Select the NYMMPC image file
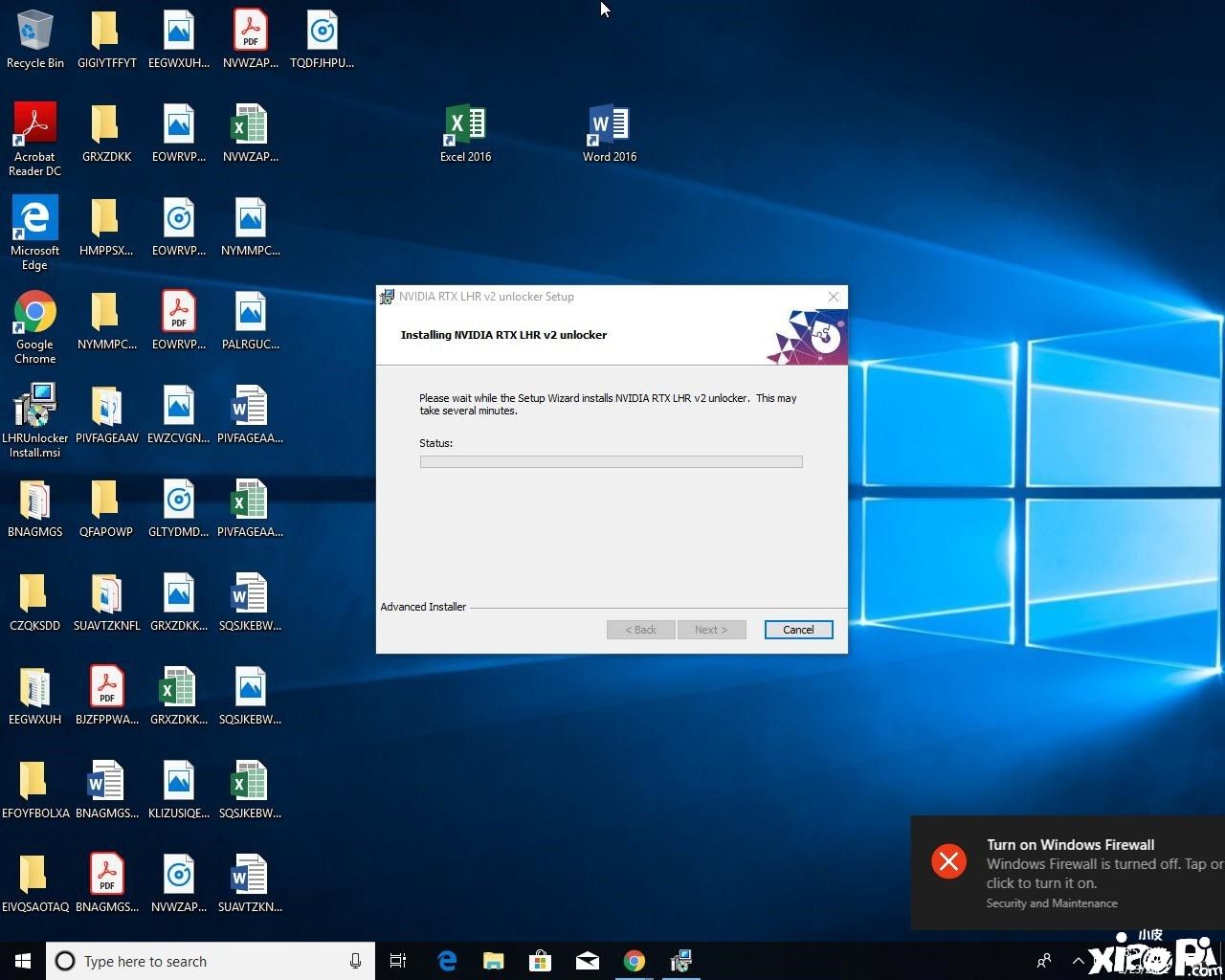1225x980 pixels. pos(251,227)
